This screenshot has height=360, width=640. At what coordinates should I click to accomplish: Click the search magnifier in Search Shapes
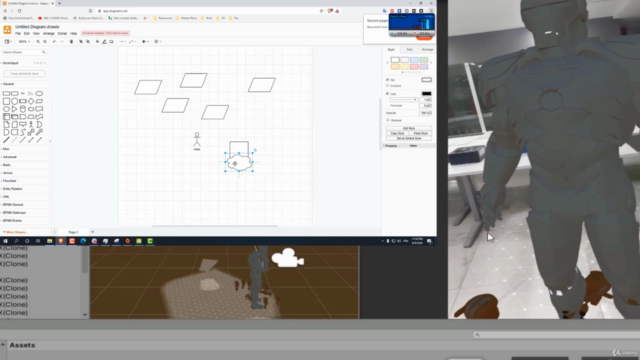(43, 52)
